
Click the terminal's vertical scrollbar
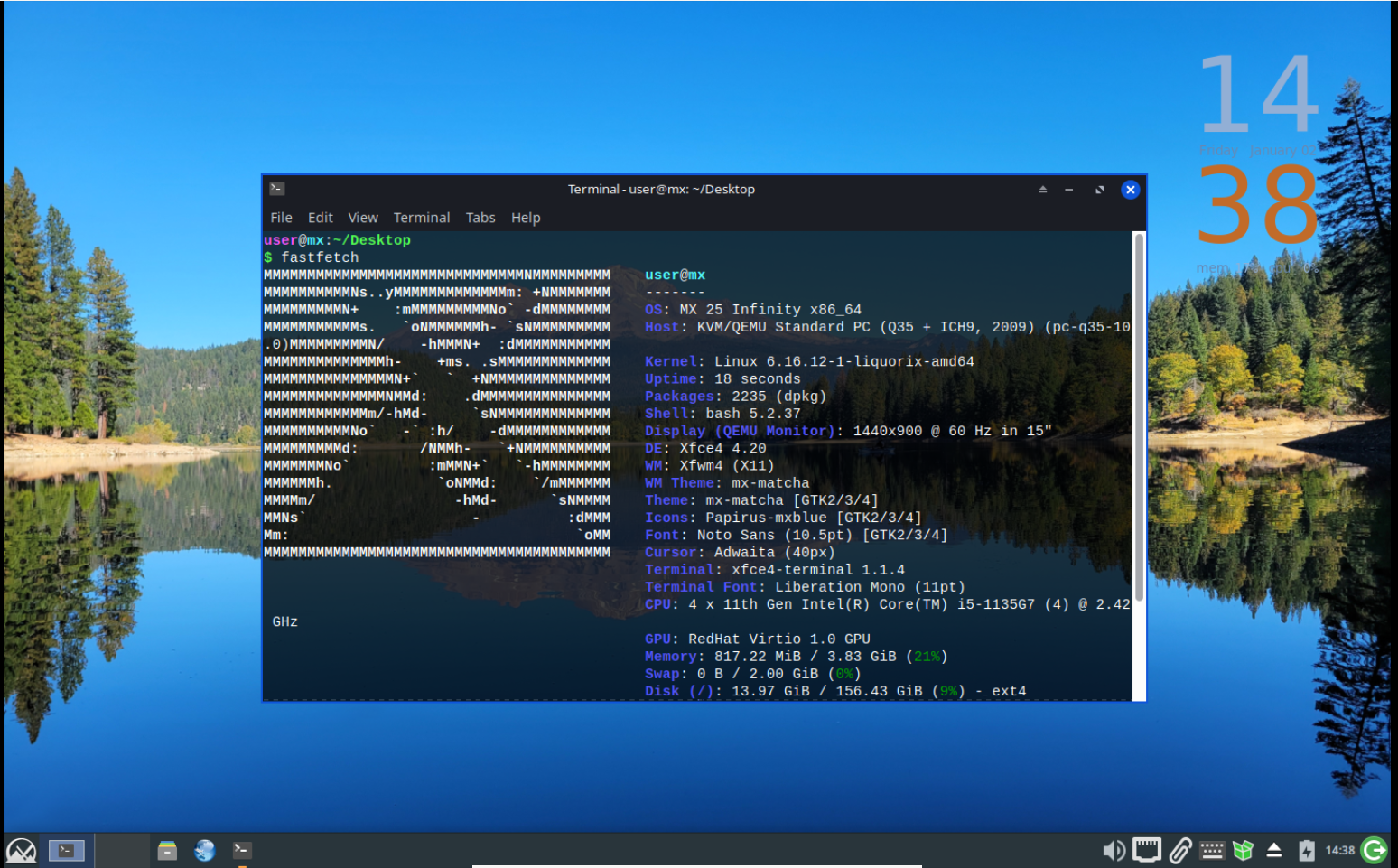(x=1139, y=417)
